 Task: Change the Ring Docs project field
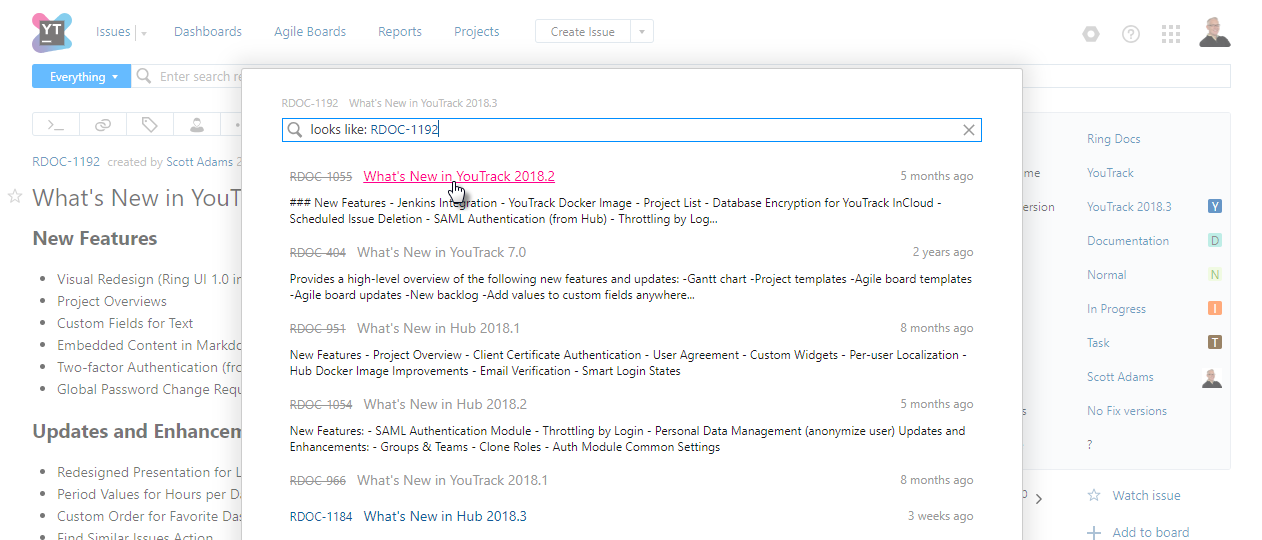click(1114, 139)
